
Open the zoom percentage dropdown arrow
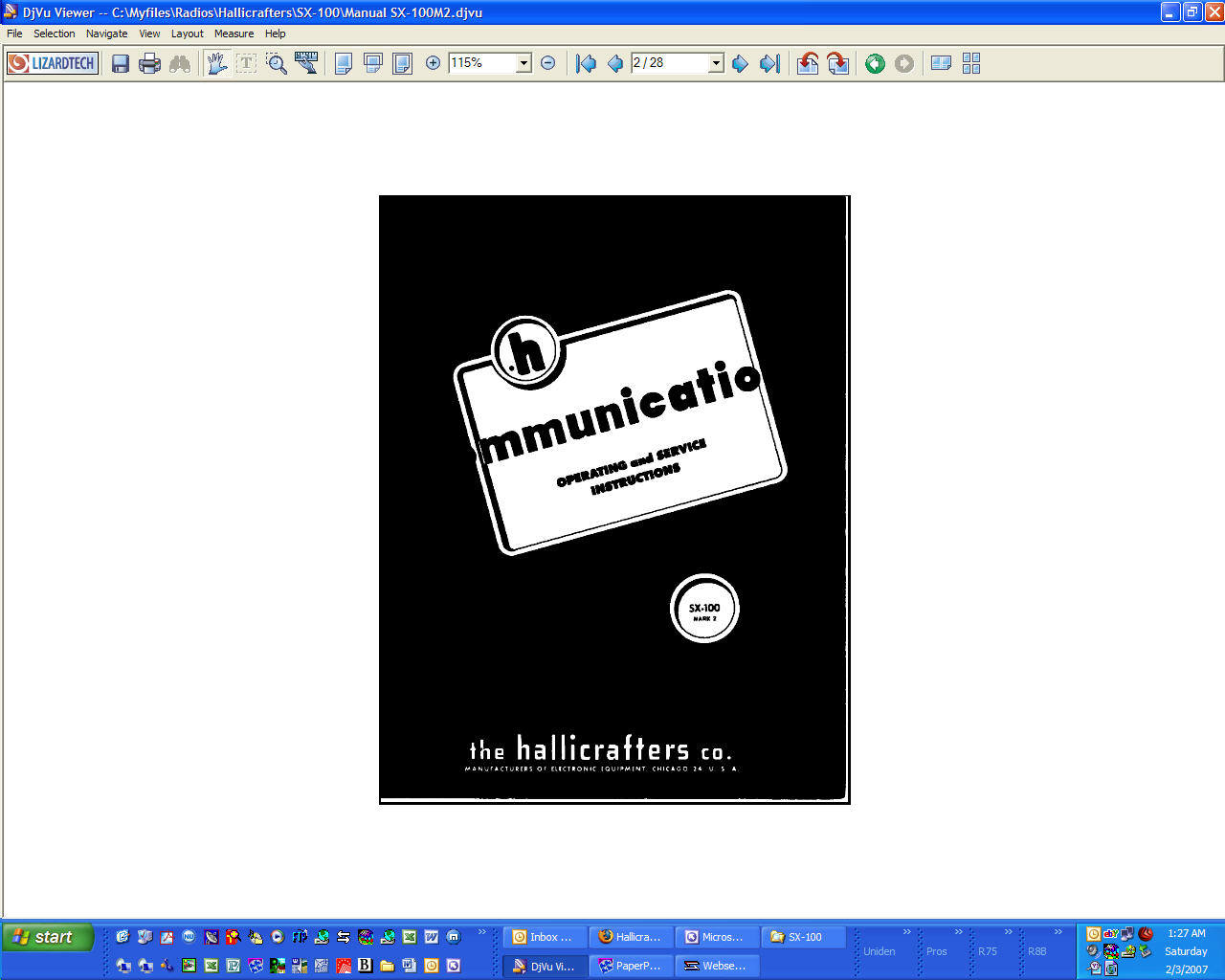click(523, 63)
